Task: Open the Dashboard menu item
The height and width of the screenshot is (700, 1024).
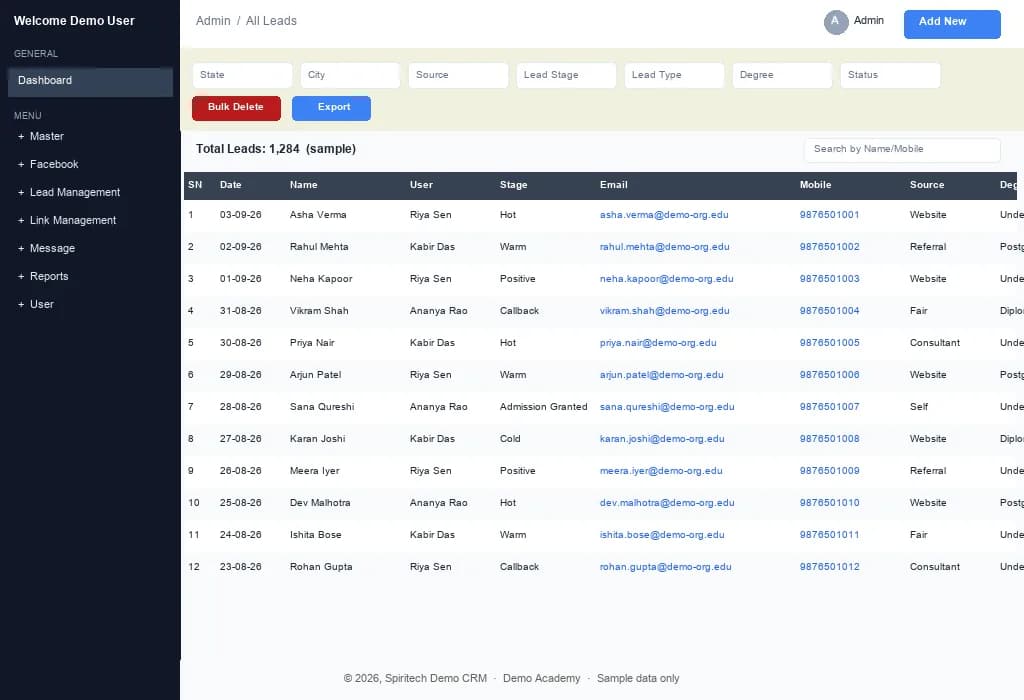Action: 90,82
